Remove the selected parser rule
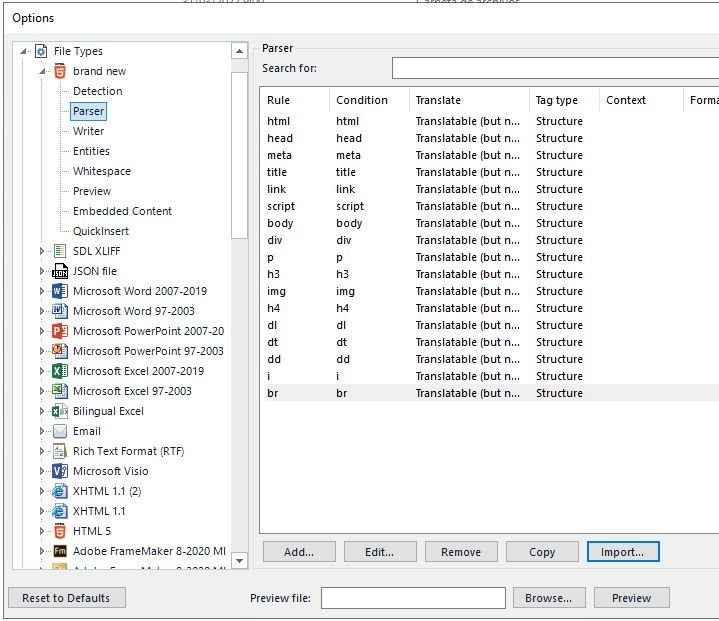This screenshot has height=621, width=719. coord(461,552)
